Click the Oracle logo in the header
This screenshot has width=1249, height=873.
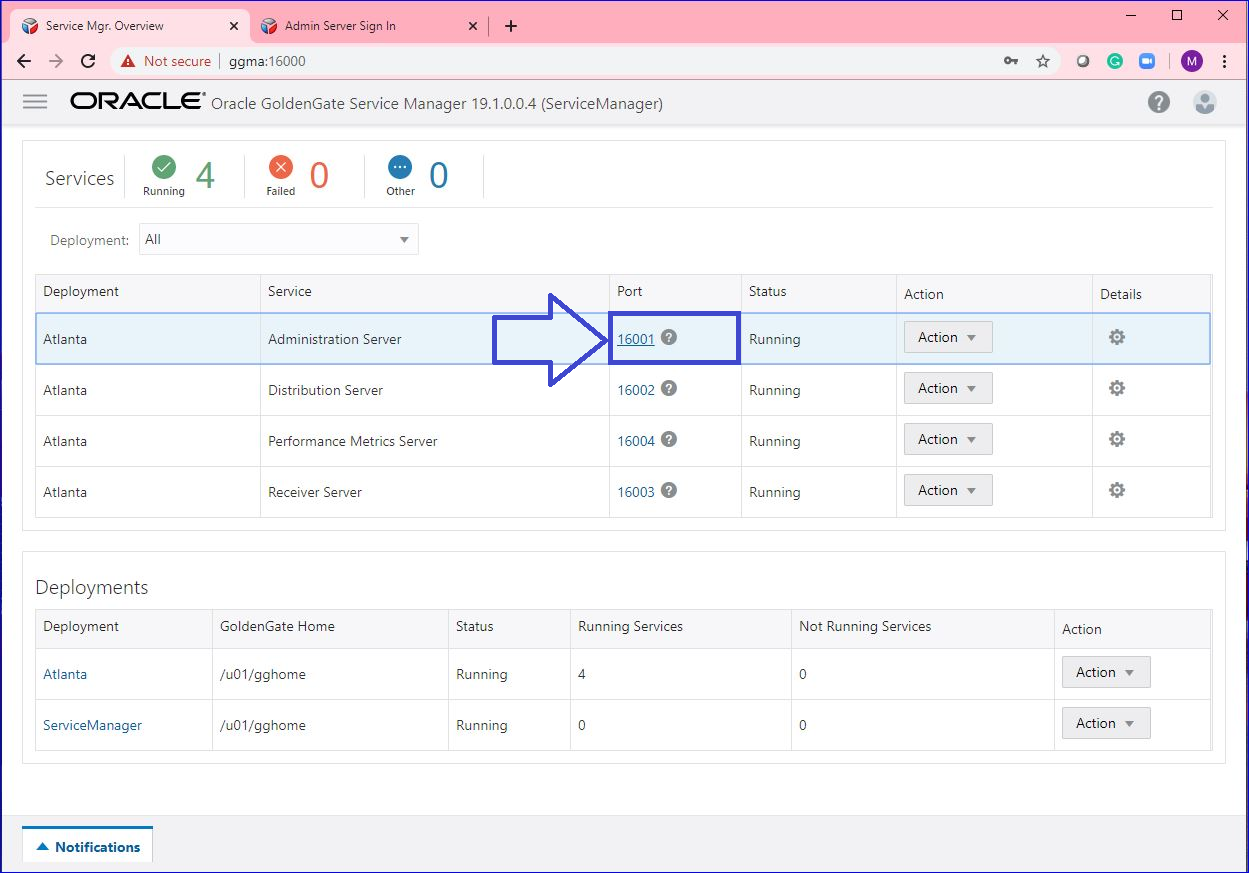[137, 101]
